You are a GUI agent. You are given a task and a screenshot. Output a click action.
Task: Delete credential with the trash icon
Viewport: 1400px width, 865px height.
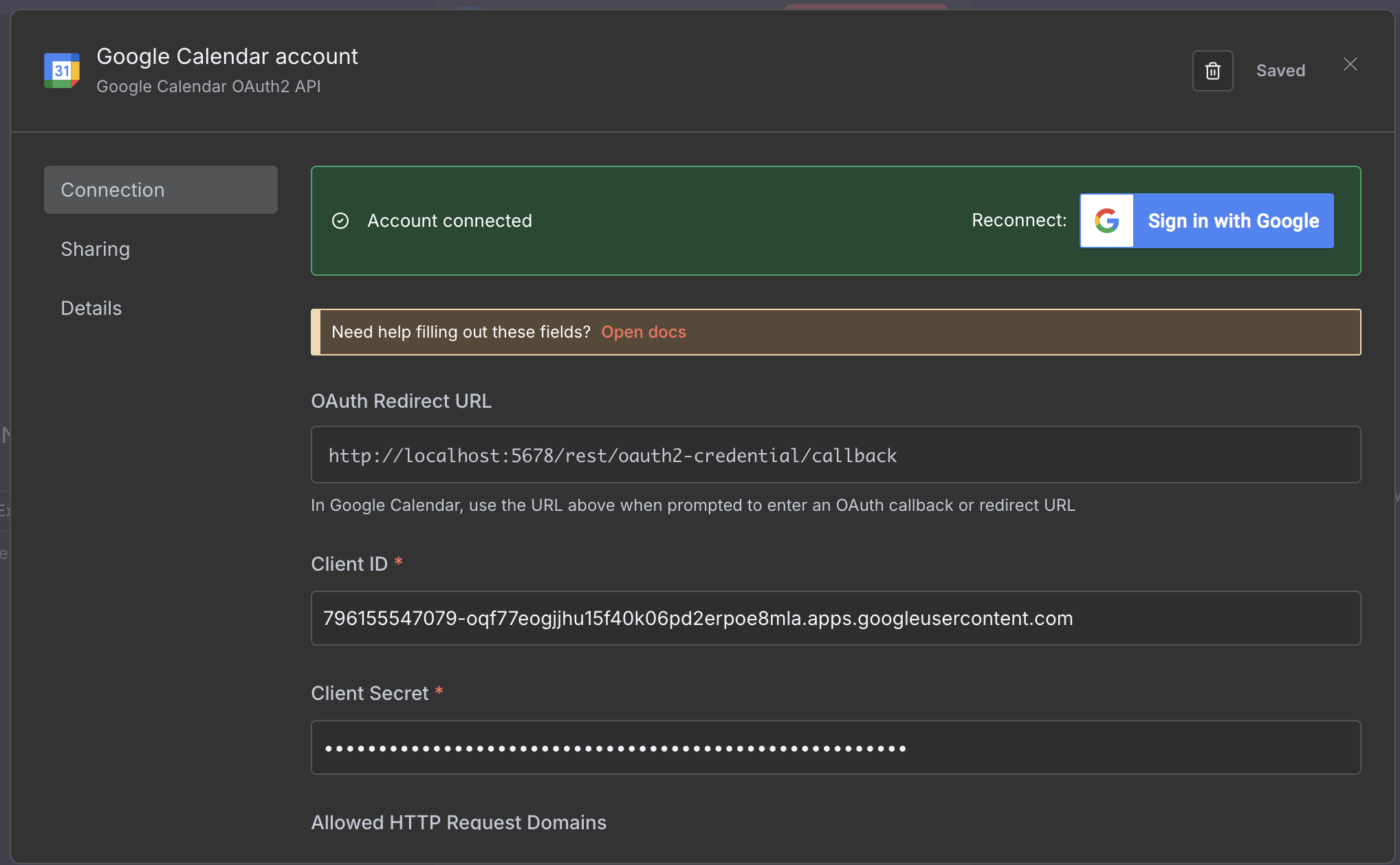pos(1212,71)
